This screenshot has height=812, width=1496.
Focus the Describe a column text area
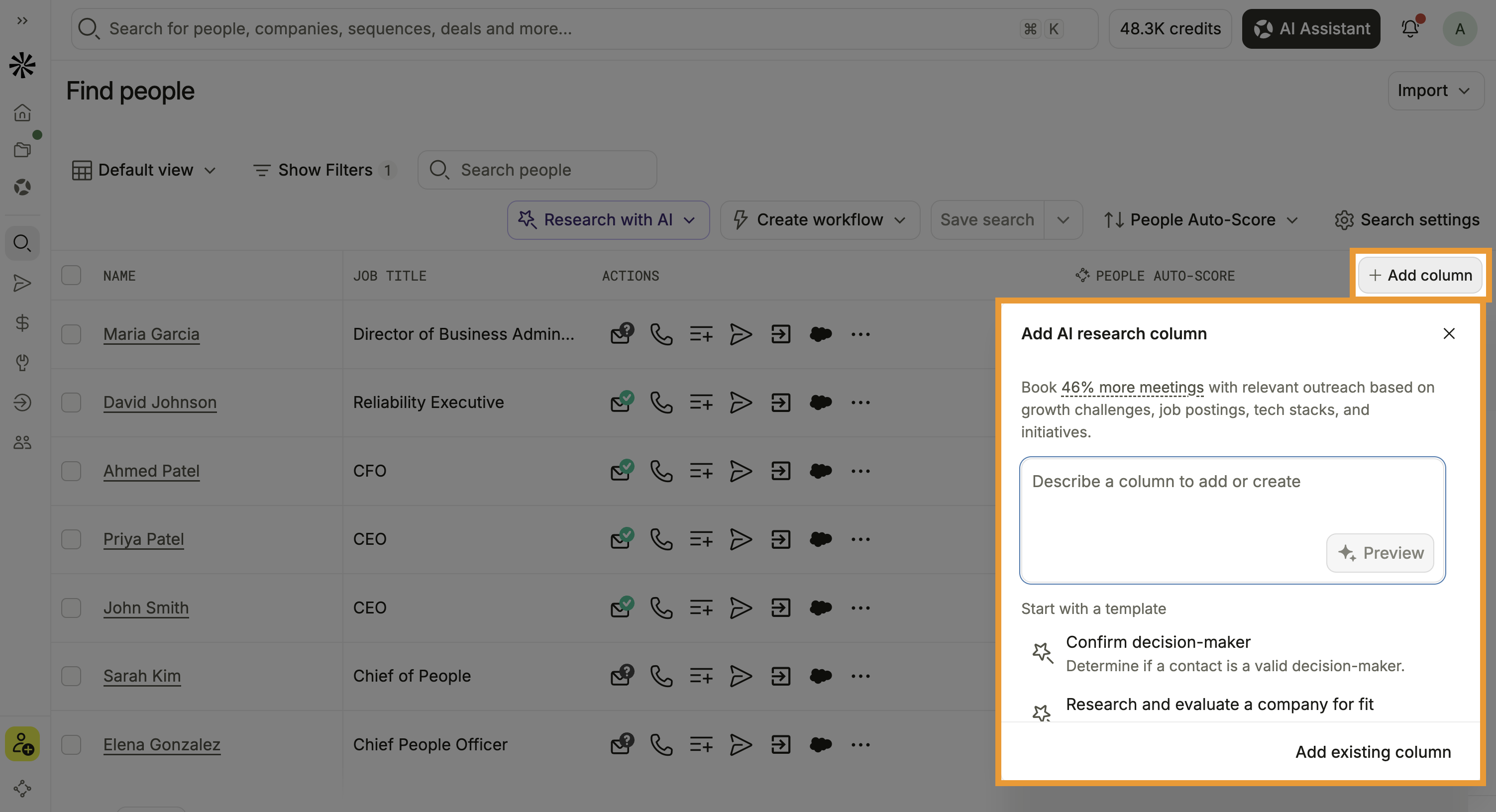1232,520
